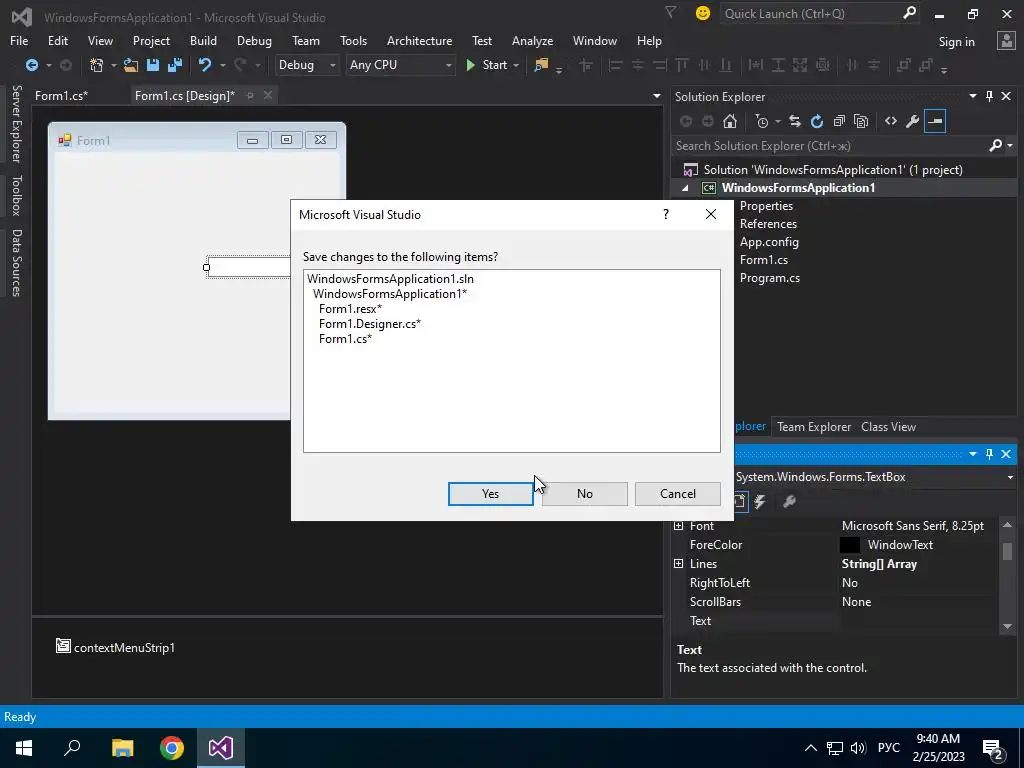This screenshot has width=1024, height=768.
Task: Click the Visual Studio taskbar icon
Action: [x=221, y=748]
